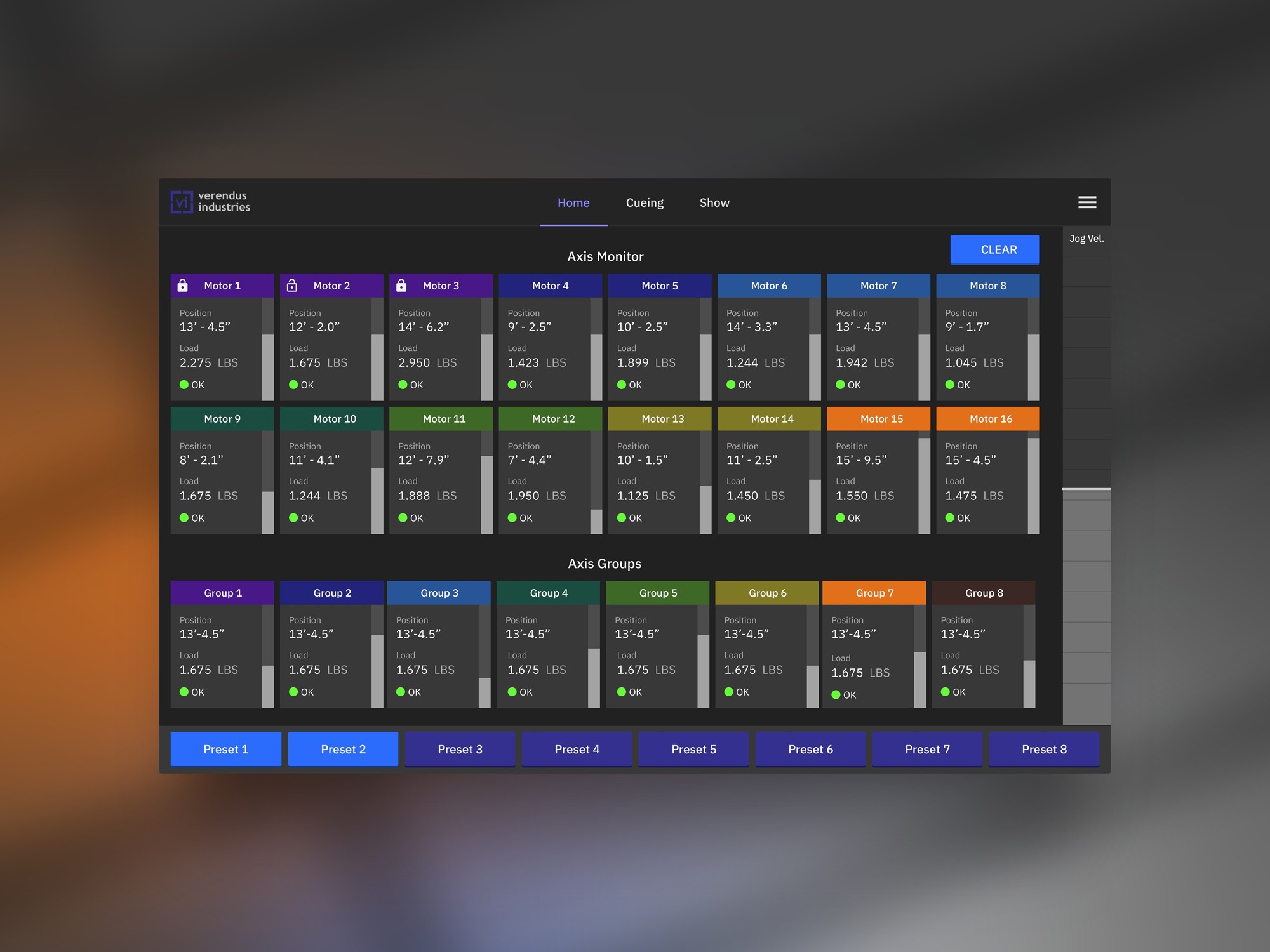Click the OK indicator on Motor 16
Image resolution: width=1270 pixels, height=952 pixels.
[948, 518]
